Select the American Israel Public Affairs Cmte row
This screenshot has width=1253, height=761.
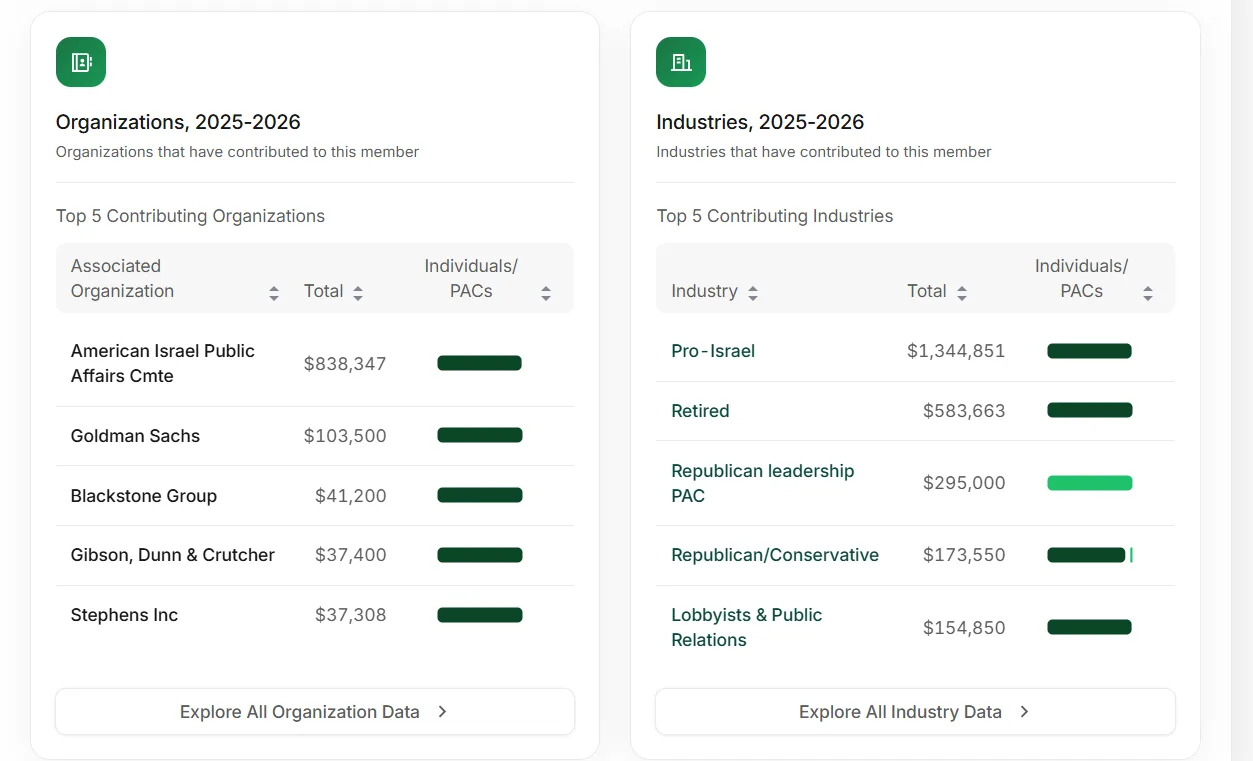click(x=315, y=364)
